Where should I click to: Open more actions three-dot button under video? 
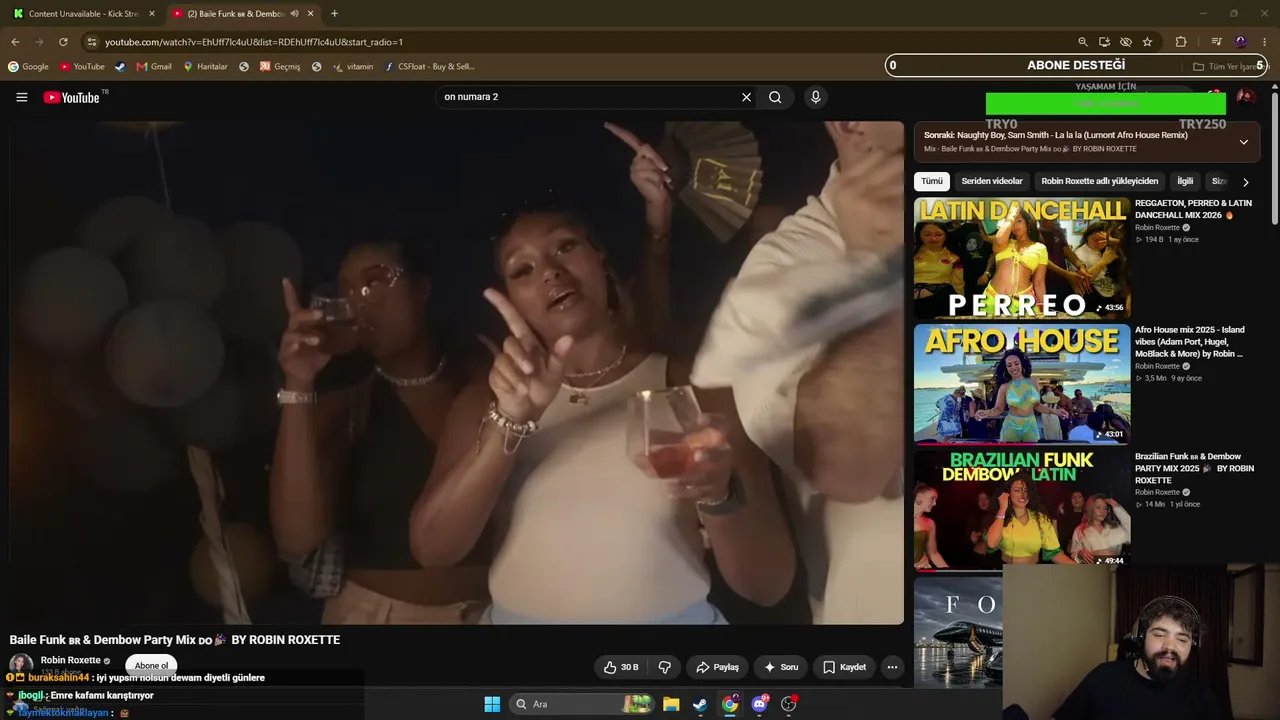[892, 667]
